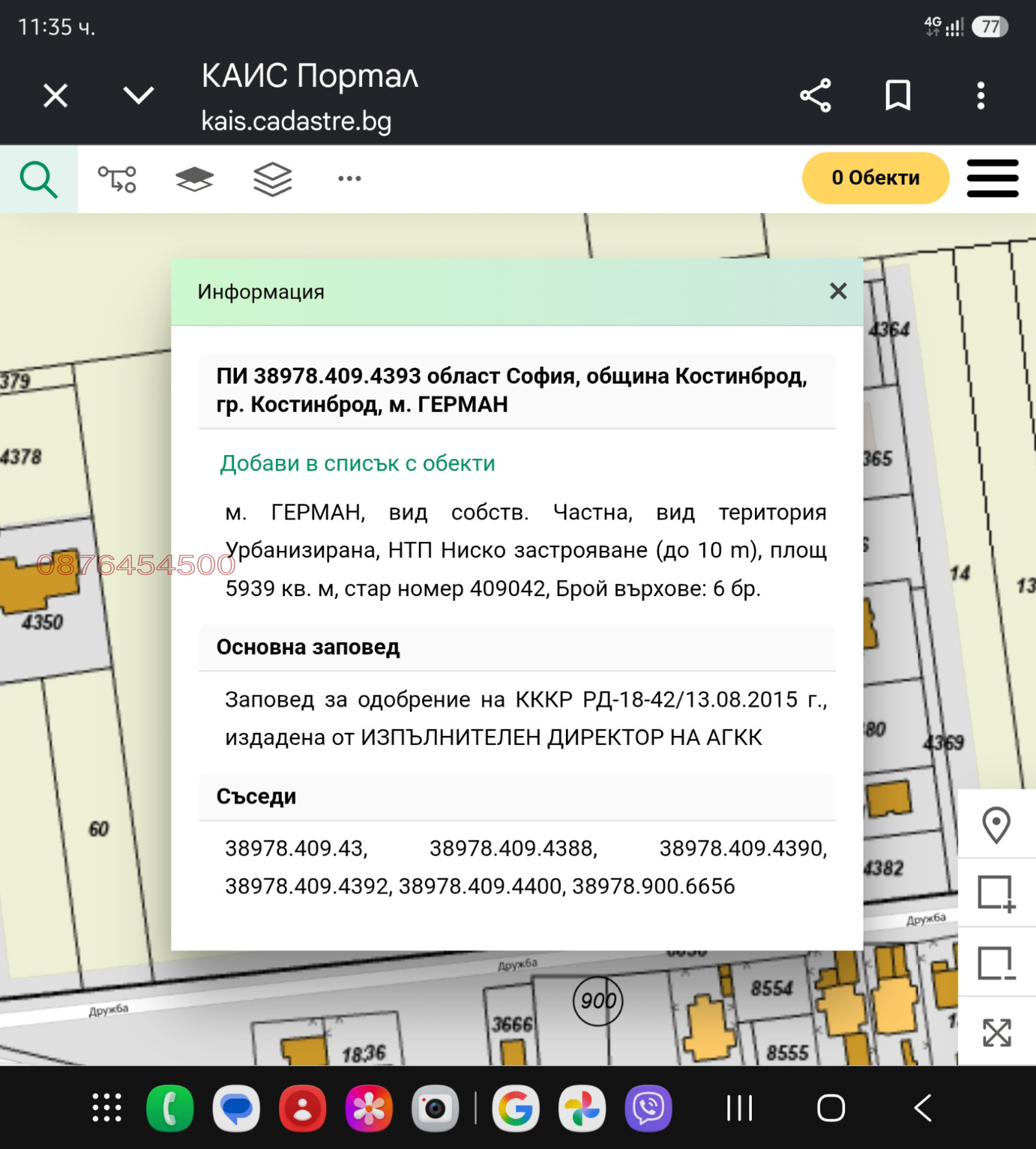Tap the recent apps navigation button
The height and width of the screenshot is (1149, 1036).
[739, 1108]
